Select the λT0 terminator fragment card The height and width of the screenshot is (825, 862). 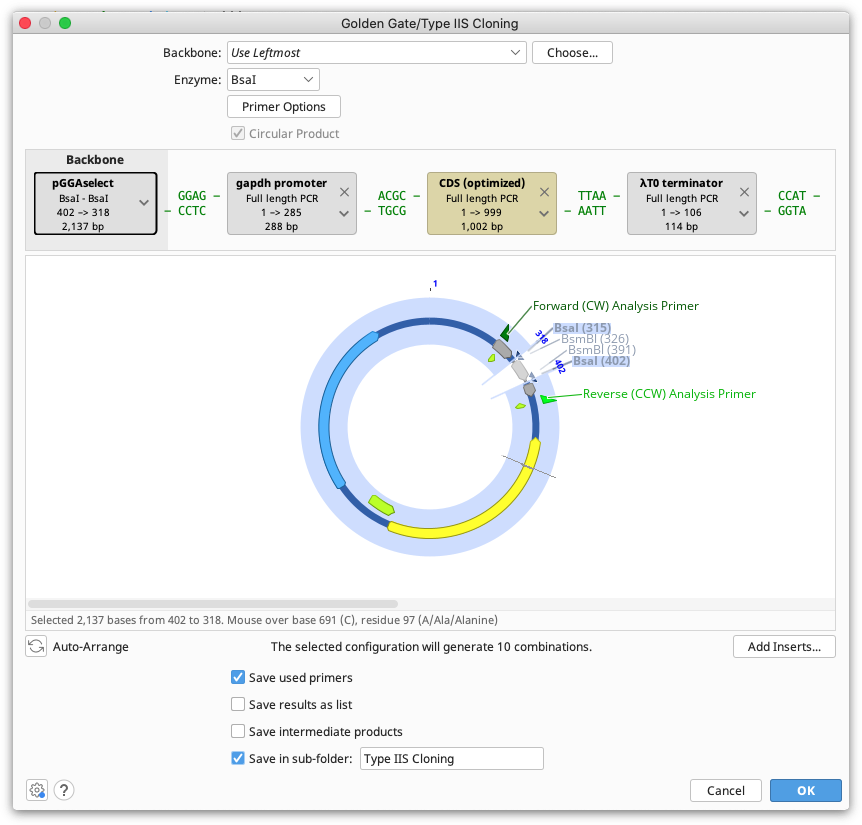coord(692,203)
